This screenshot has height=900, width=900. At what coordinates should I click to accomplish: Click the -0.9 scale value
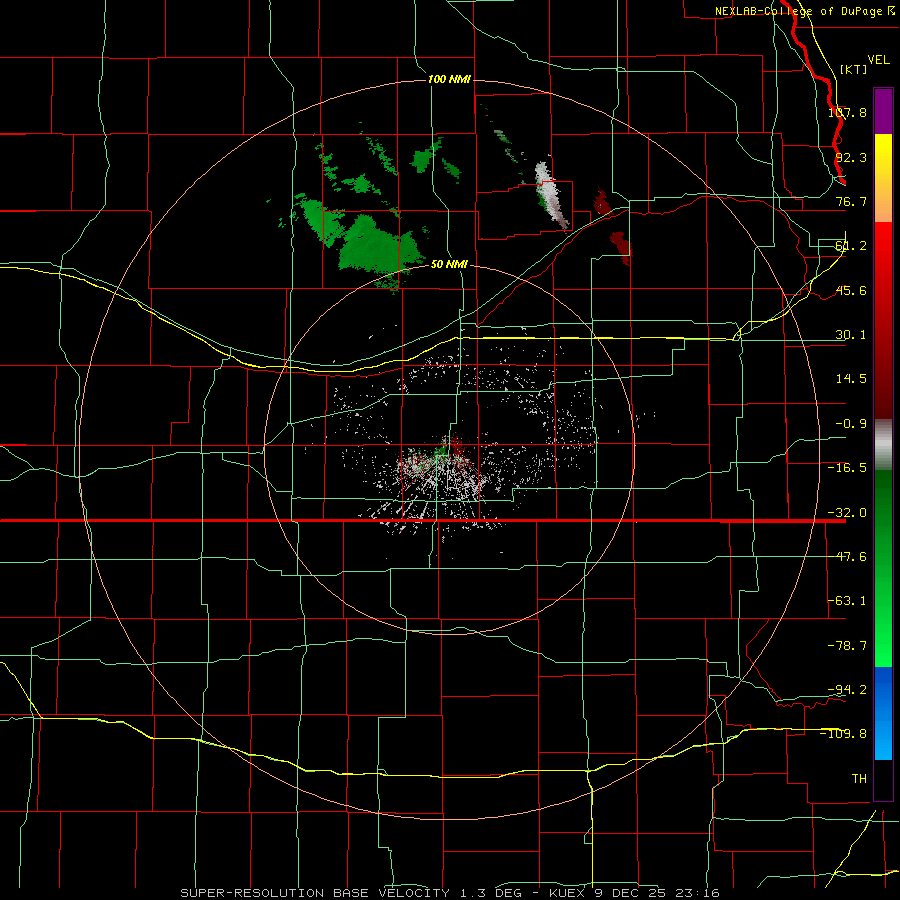coord(851,424)
